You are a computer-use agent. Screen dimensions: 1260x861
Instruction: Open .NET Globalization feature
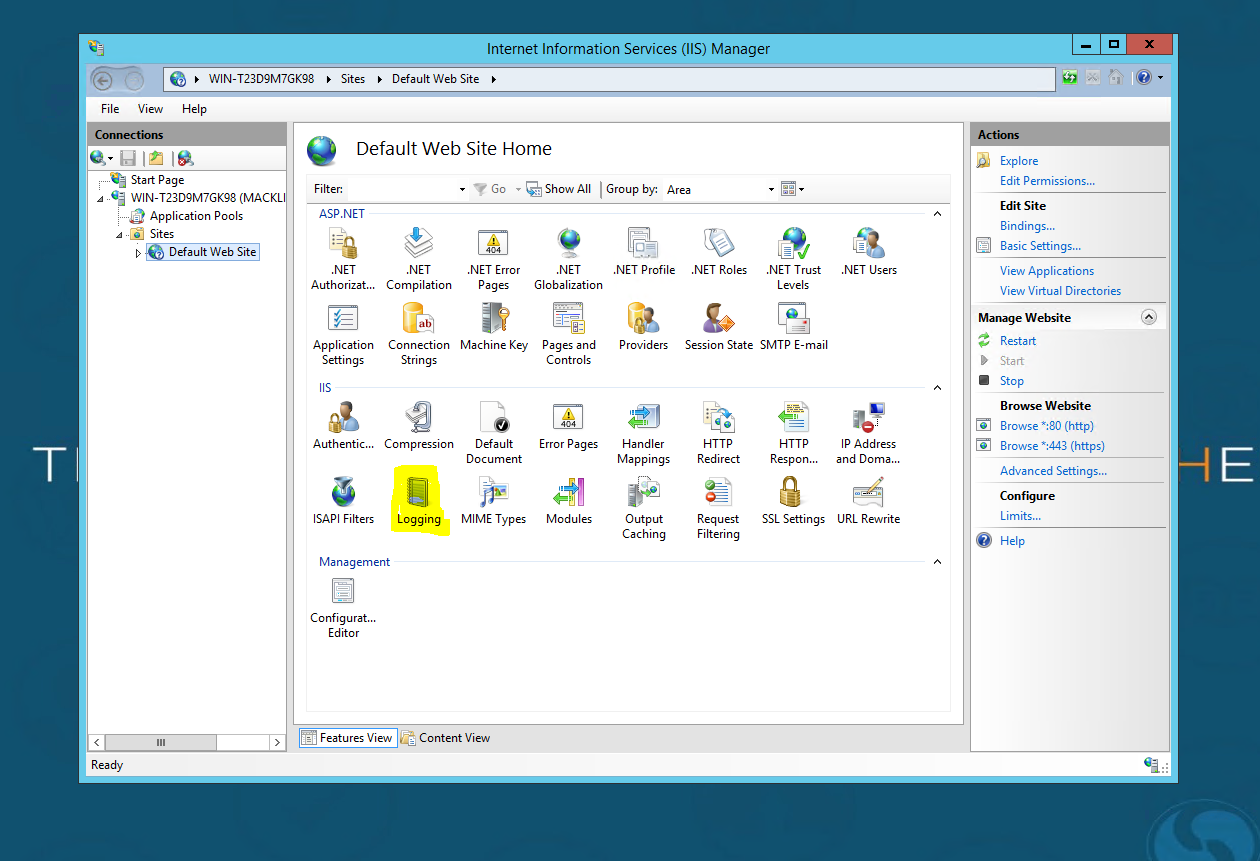[x=568, y=258]
